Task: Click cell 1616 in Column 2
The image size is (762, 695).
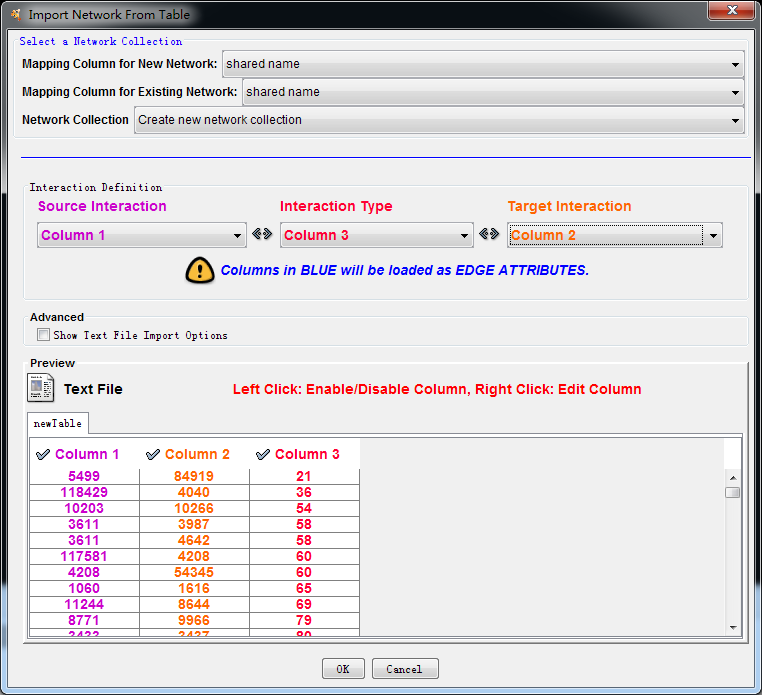Action: pyautogui.click(x=194, y=589)
